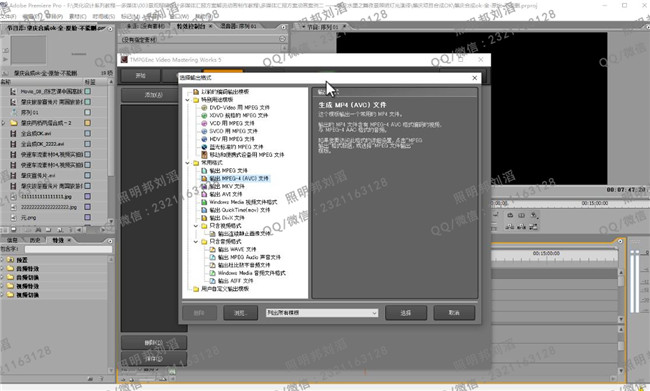Select mobile and portable device MPEG icon

point(204,155)
